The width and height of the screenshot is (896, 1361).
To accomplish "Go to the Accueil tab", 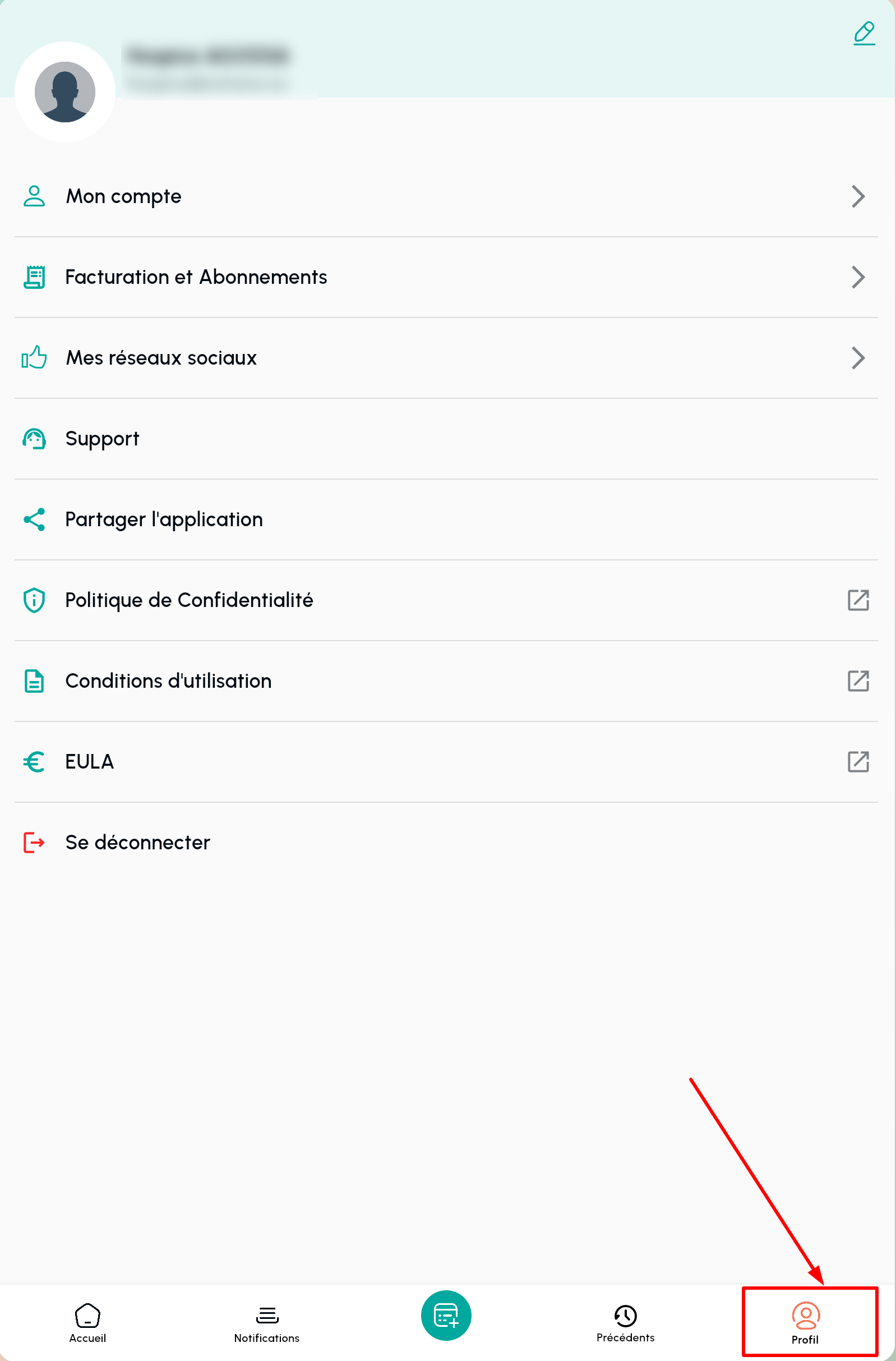I will [x=87, y=1322].
